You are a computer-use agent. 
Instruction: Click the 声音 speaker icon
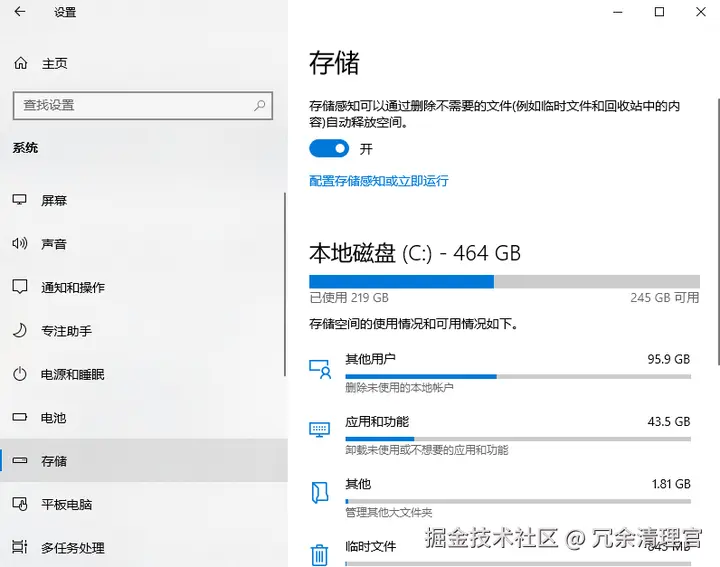(x=20, y=243)
